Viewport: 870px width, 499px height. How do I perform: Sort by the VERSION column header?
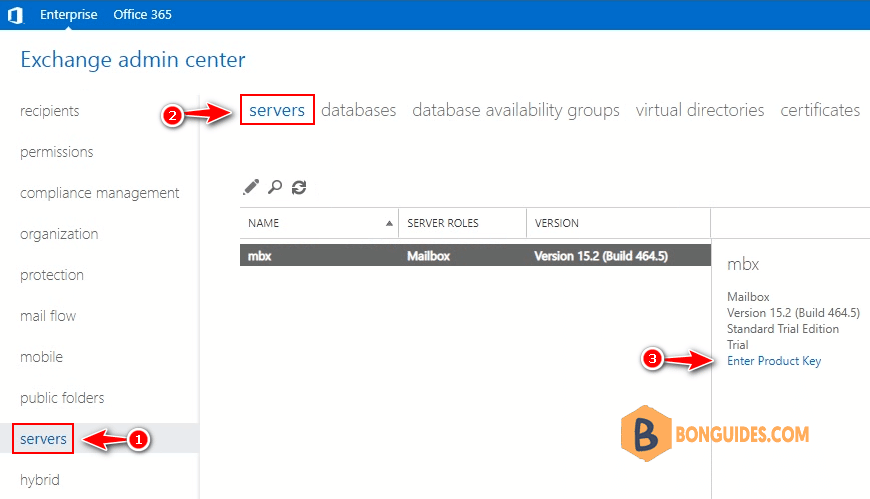(x=557, y=223)
